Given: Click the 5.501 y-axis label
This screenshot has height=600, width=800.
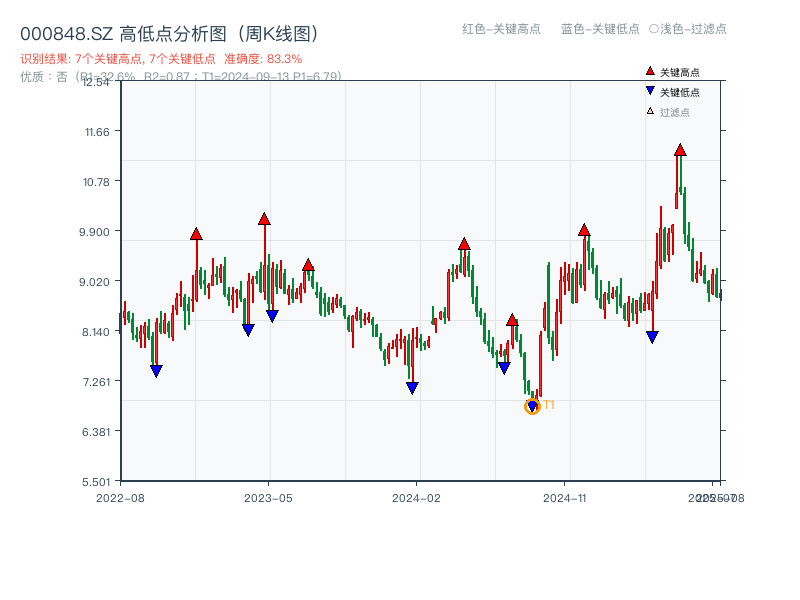Looking at the screenshot, I should (96, 482).
